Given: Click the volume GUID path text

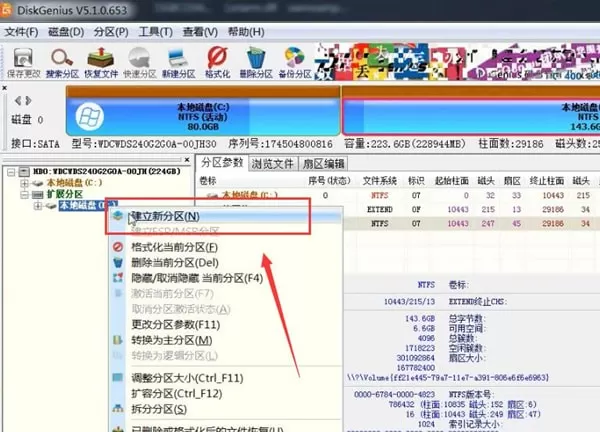Looking at the screenshot, I should (x=448, y=378).
